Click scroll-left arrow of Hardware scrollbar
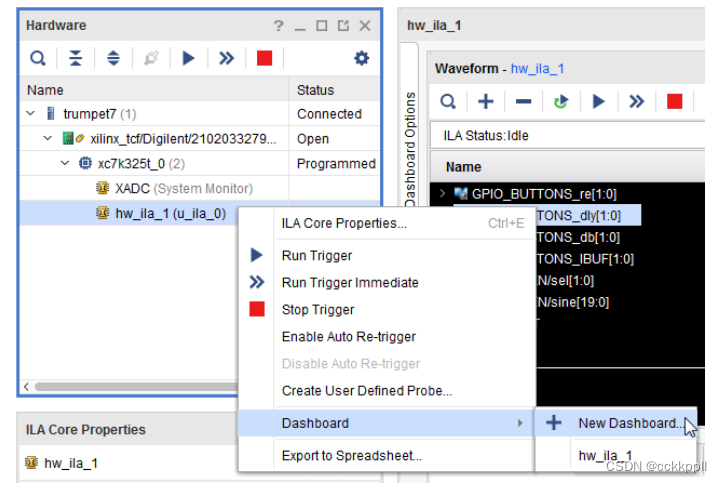 point(26,386)
